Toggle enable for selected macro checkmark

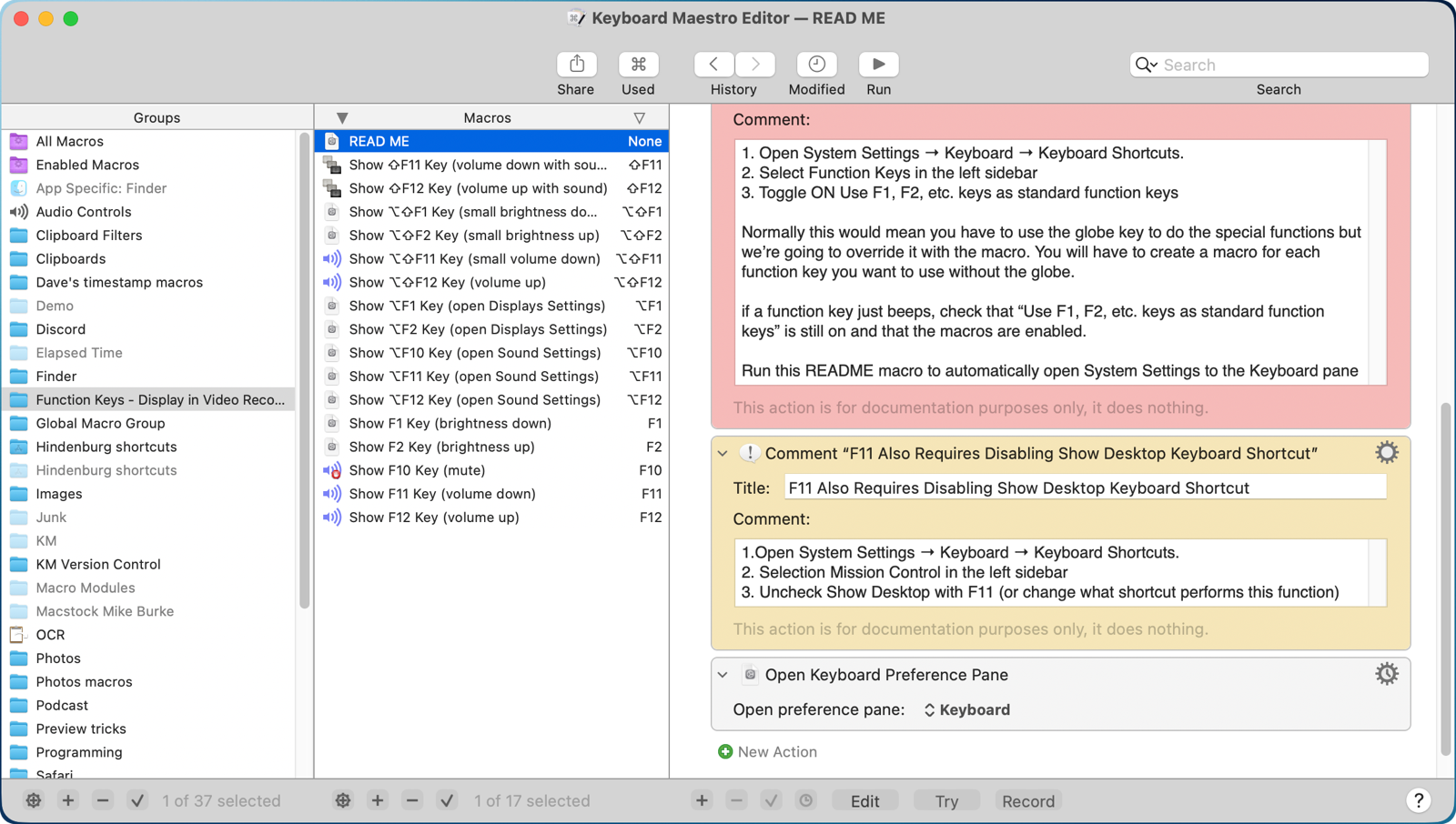click(x=447, y=800)
